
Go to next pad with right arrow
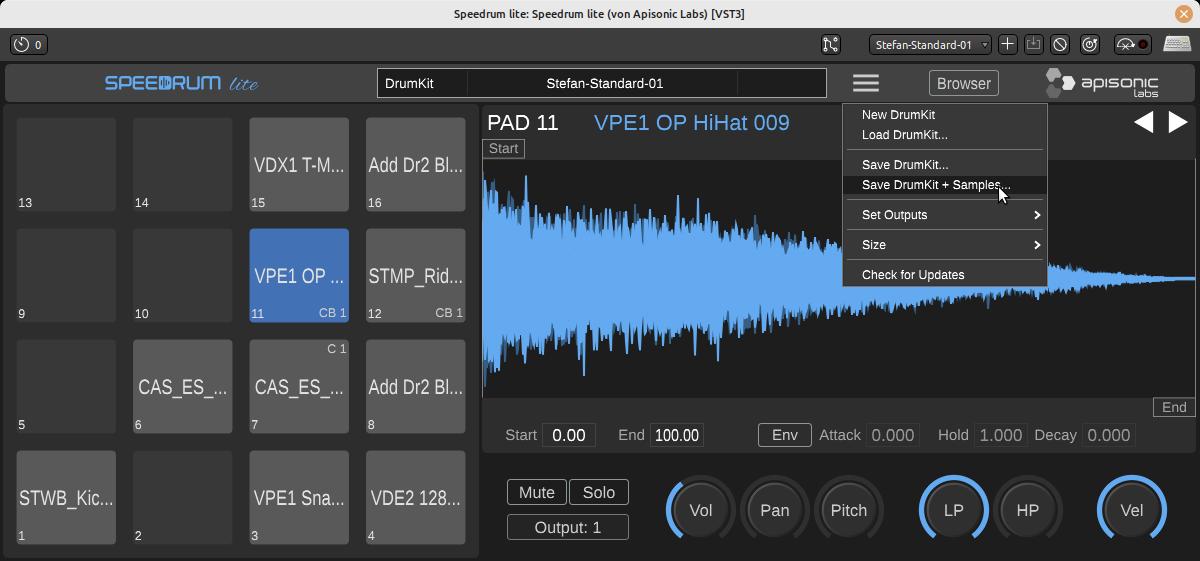(x=1178, y=122)
